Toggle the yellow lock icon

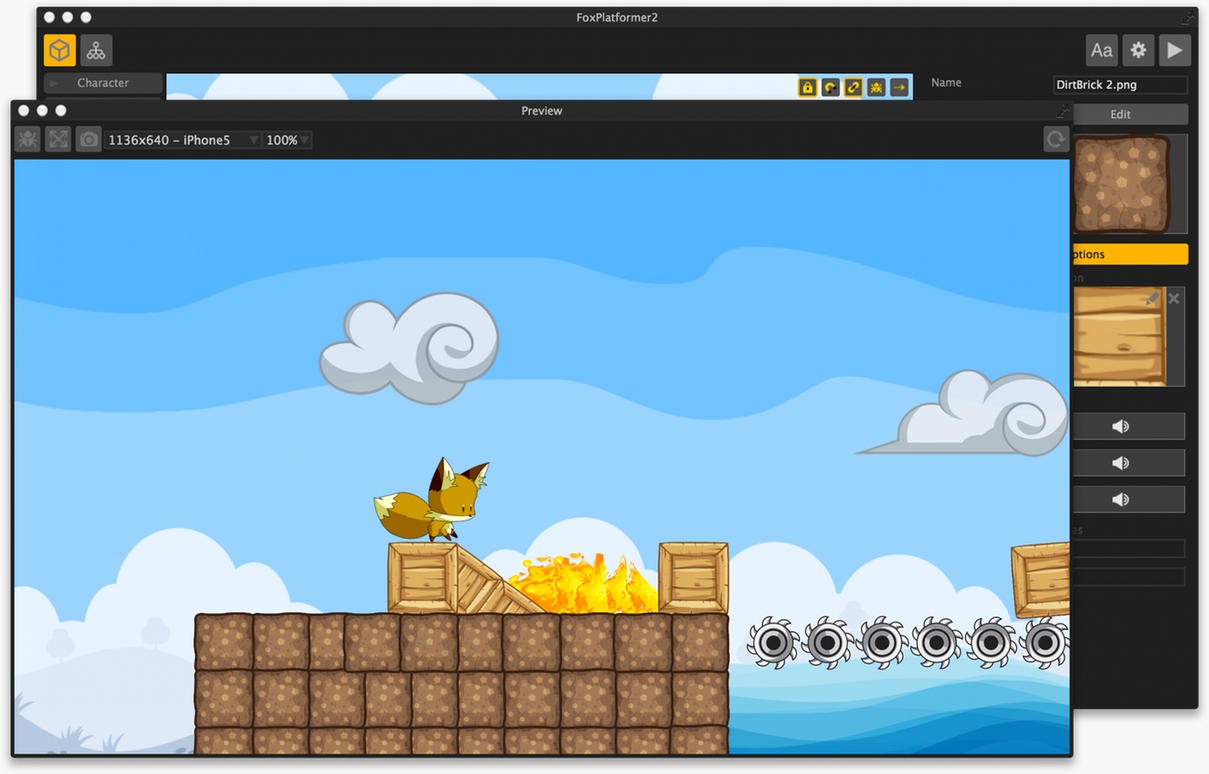pyautogui.click(x=807, y=87)
